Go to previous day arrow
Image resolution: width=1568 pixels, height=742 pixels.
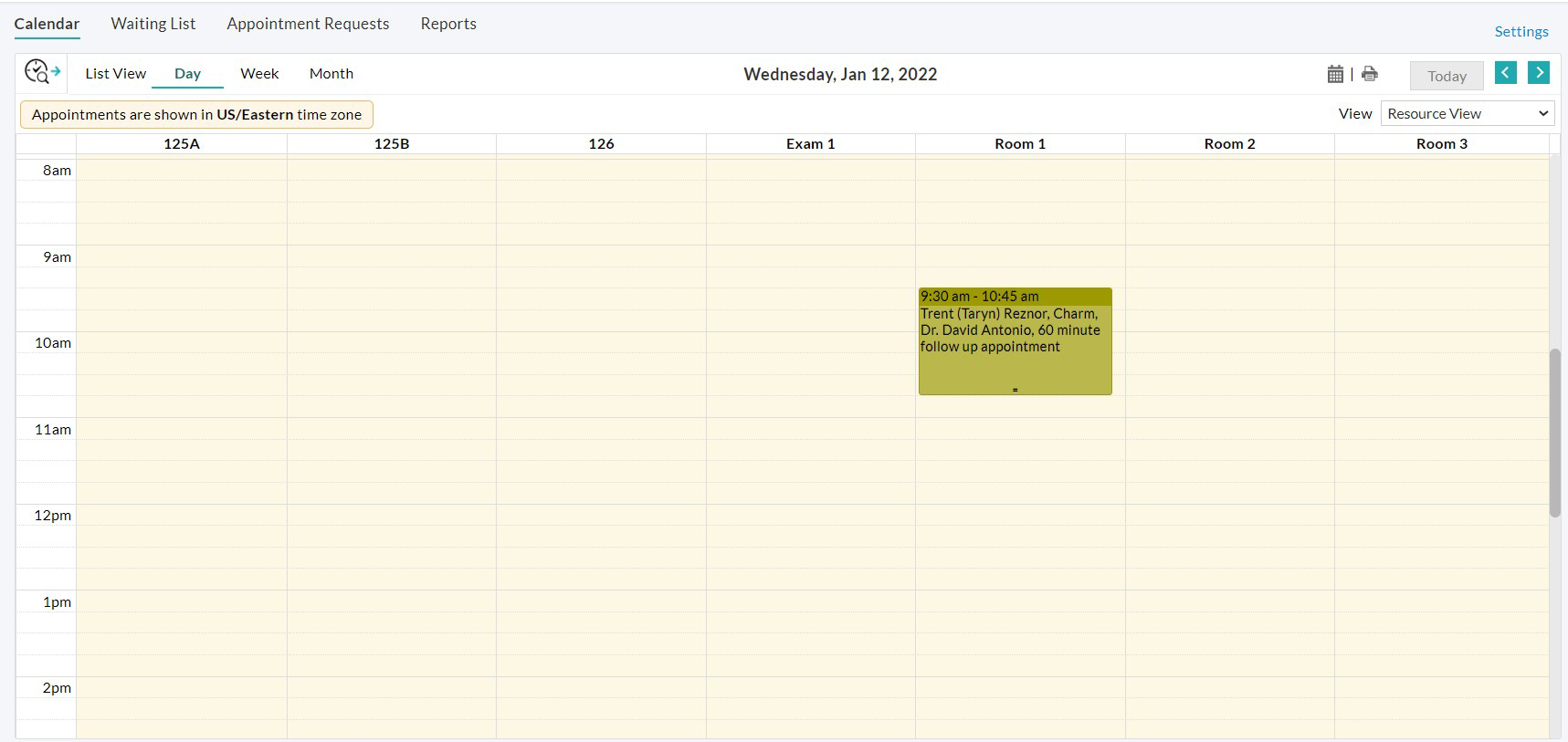[1505, 73]
